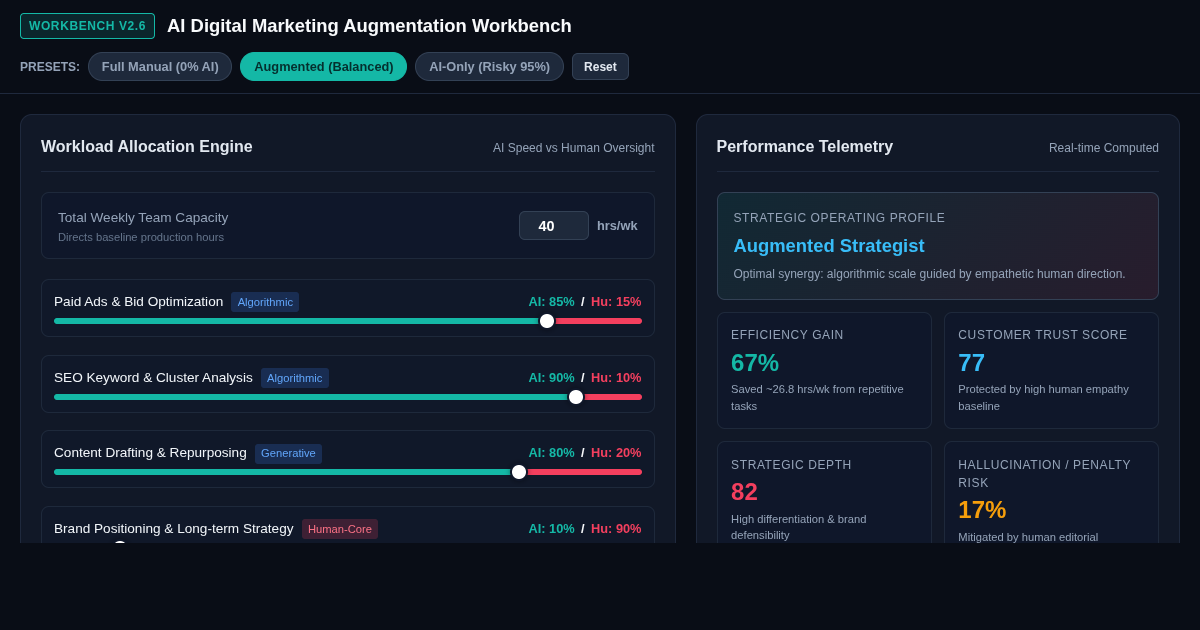1200x630 pixels.
Task: Select the AI-Only (Risky 95%) preset
Action: pos(489,67)
